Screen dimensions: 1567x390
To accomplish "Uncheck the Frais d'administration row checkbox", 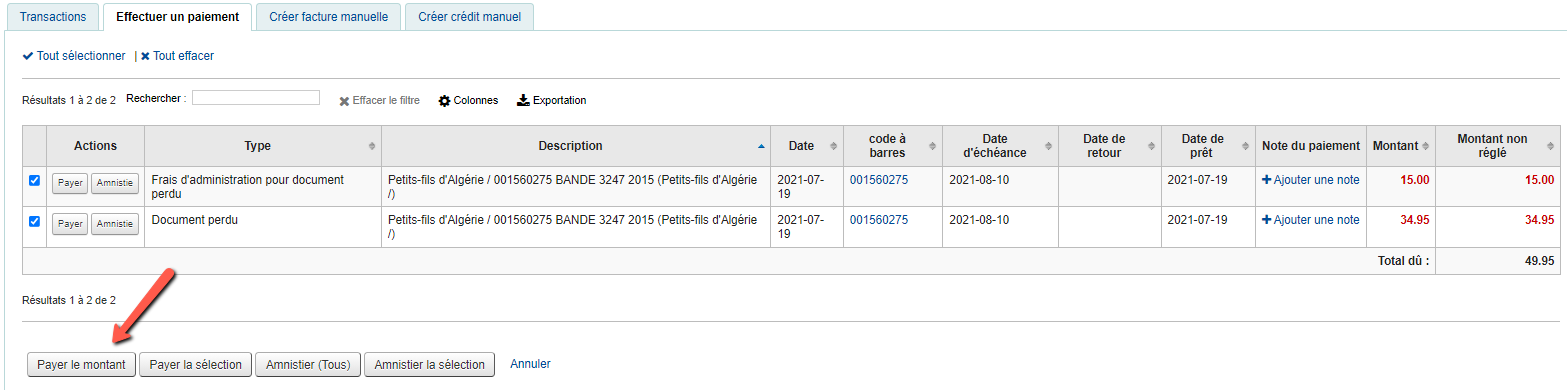I will click(x=34, y=181).
